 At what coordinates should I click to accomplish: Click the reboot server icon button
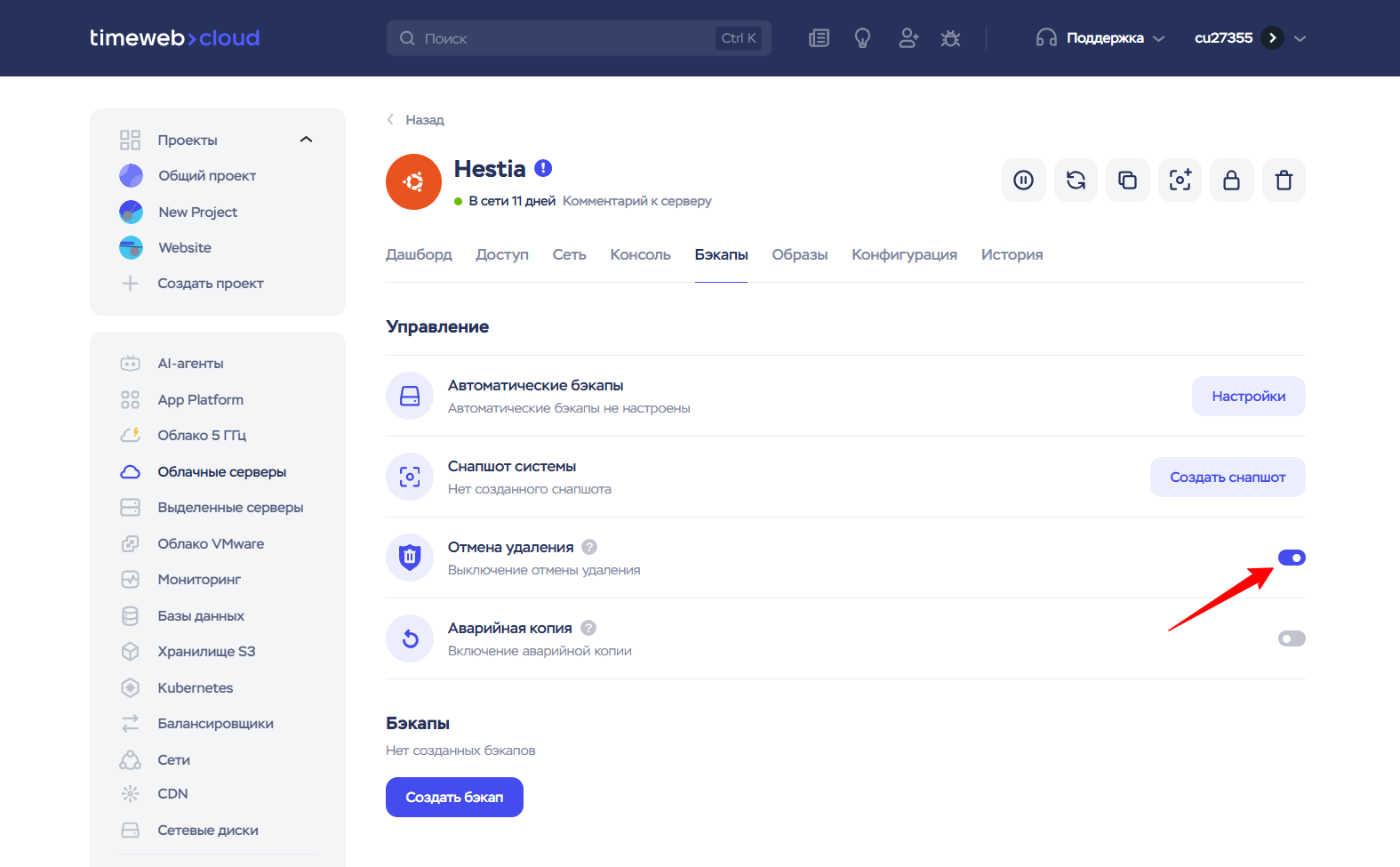click(1076, 181)
